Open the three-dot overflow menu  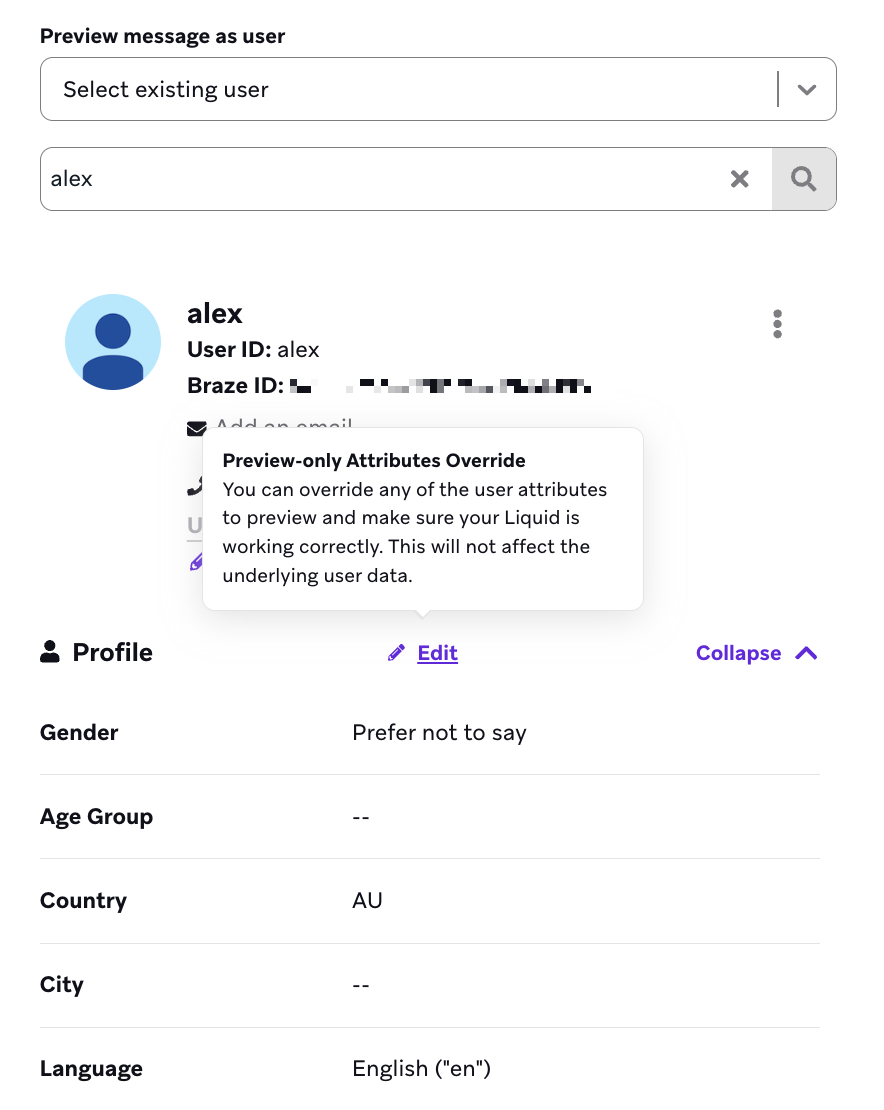777,324
